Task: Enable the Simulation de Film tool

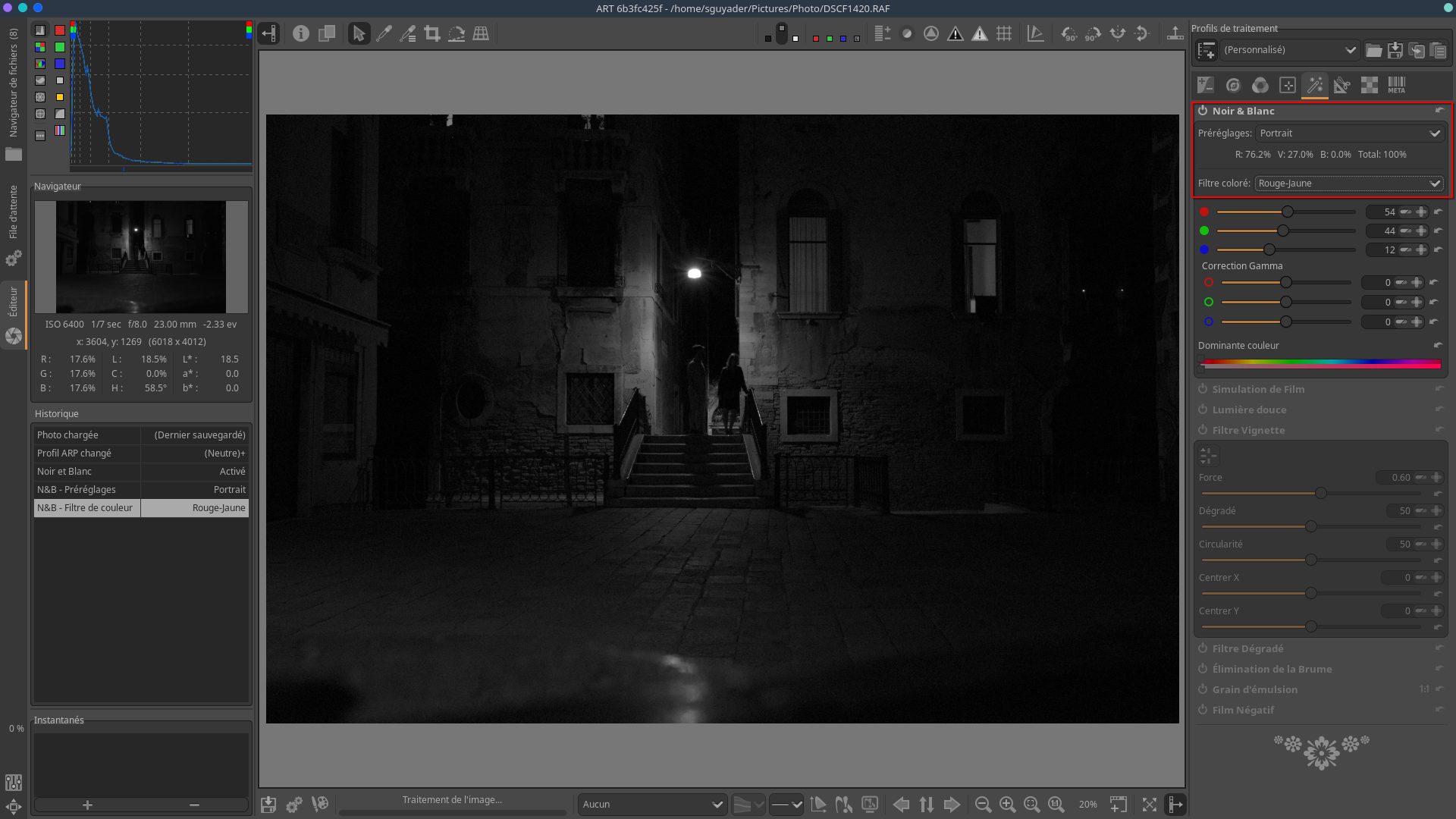Action: pyautogui.click(x=1203, y=389)
